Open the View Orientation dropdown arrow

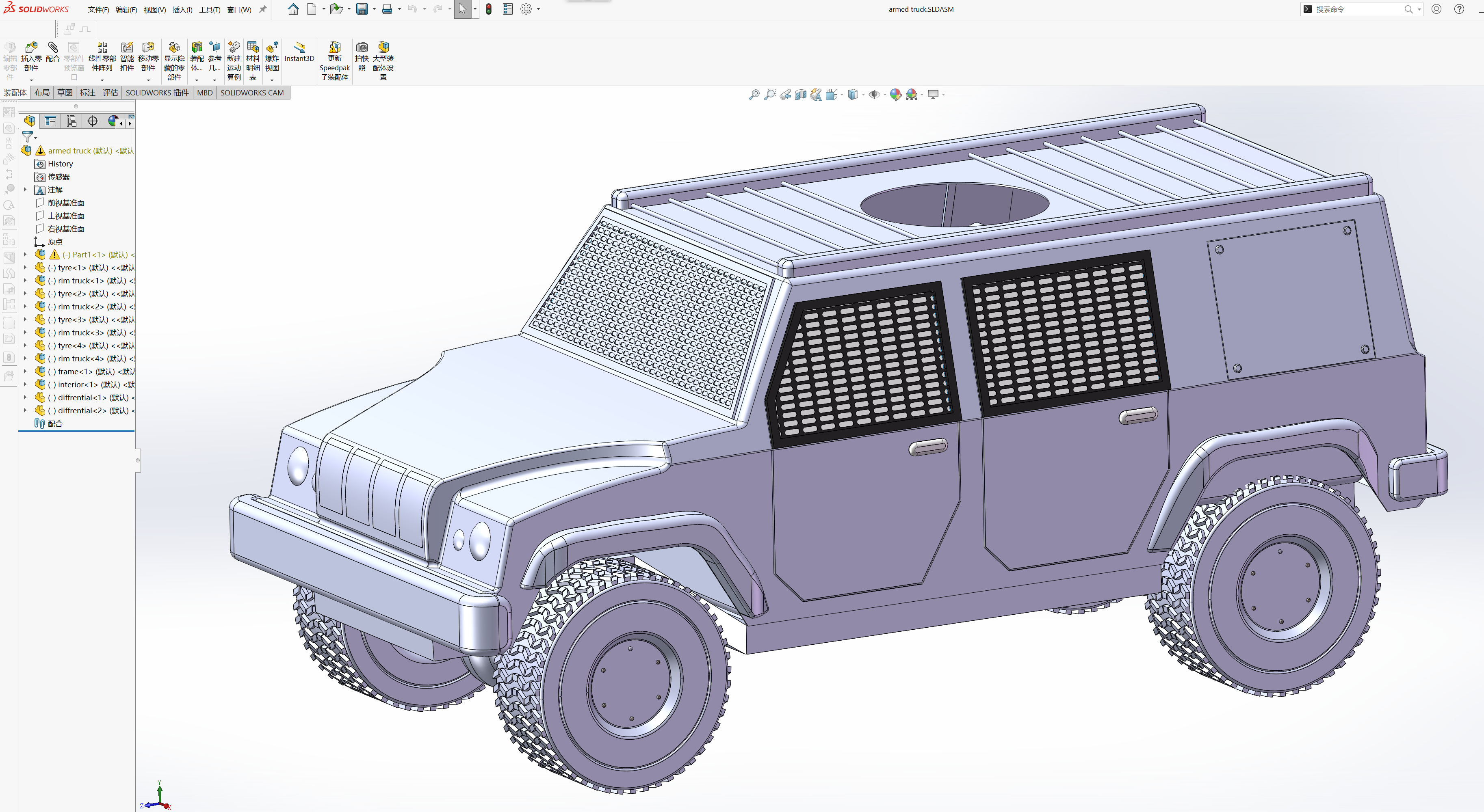click(842, 95)
